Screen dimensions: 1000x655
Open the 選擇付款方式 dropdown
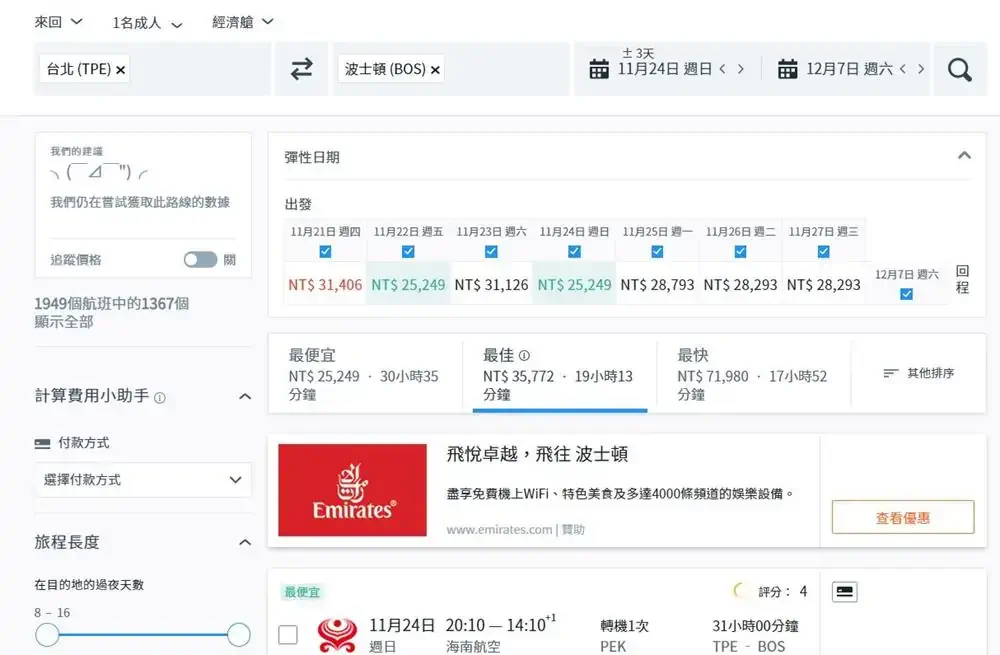point(143,480)
